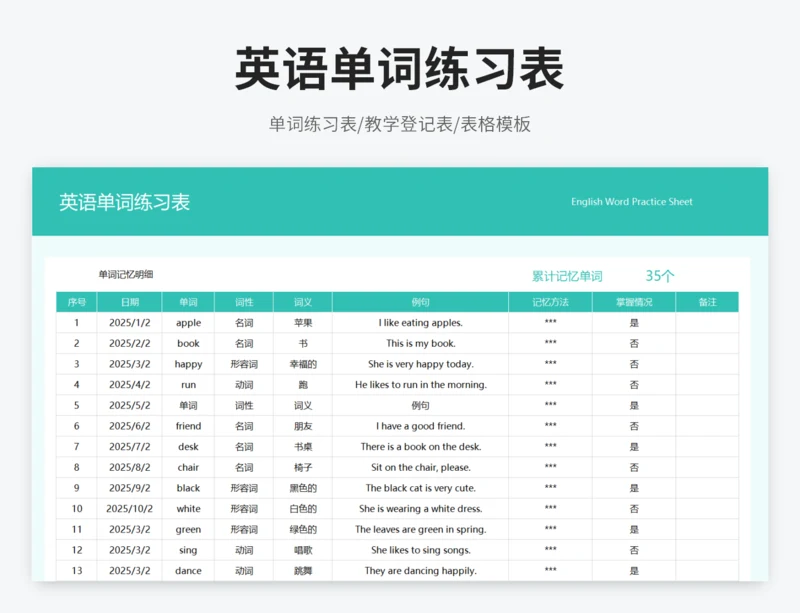Click the 词义 column header
This screenshot has width=800, height=613.
[x=303, y=302]
